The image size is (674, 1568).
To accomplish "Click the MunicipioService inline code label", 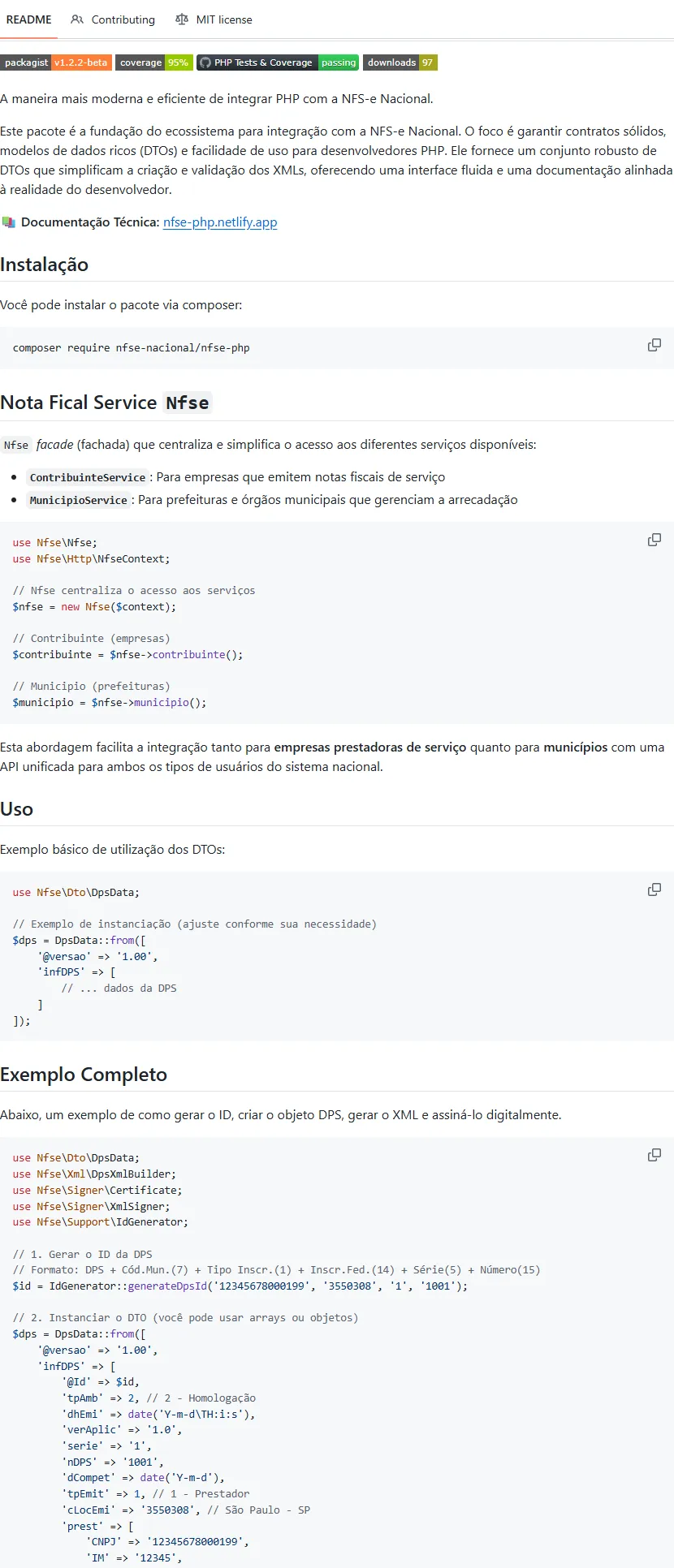I will [x=78, y=500].
